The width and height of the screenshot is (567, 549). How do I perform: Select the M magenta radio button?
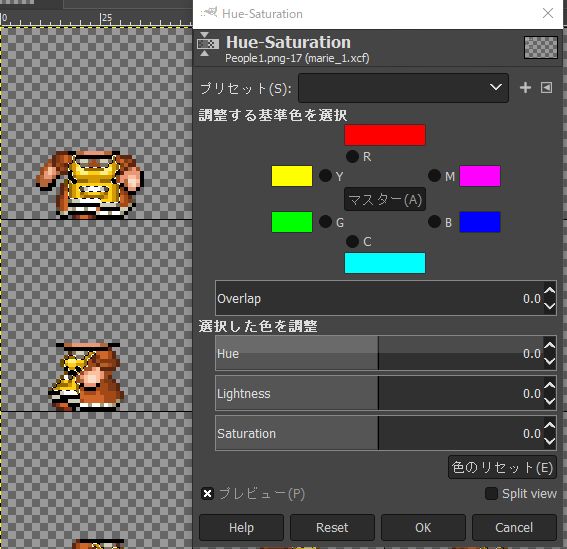(x=434, y=176)
